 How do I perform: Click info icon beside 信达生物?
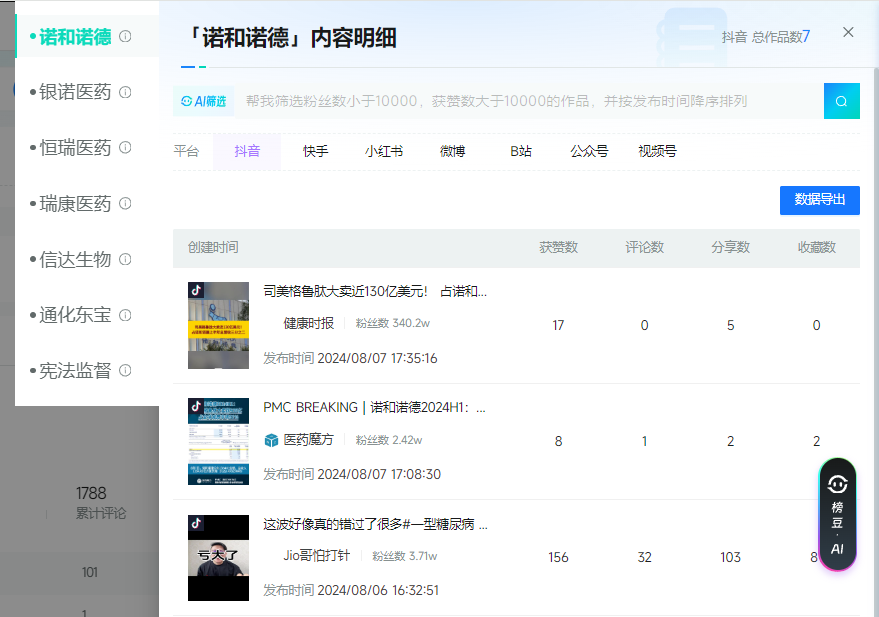[126, 259]
